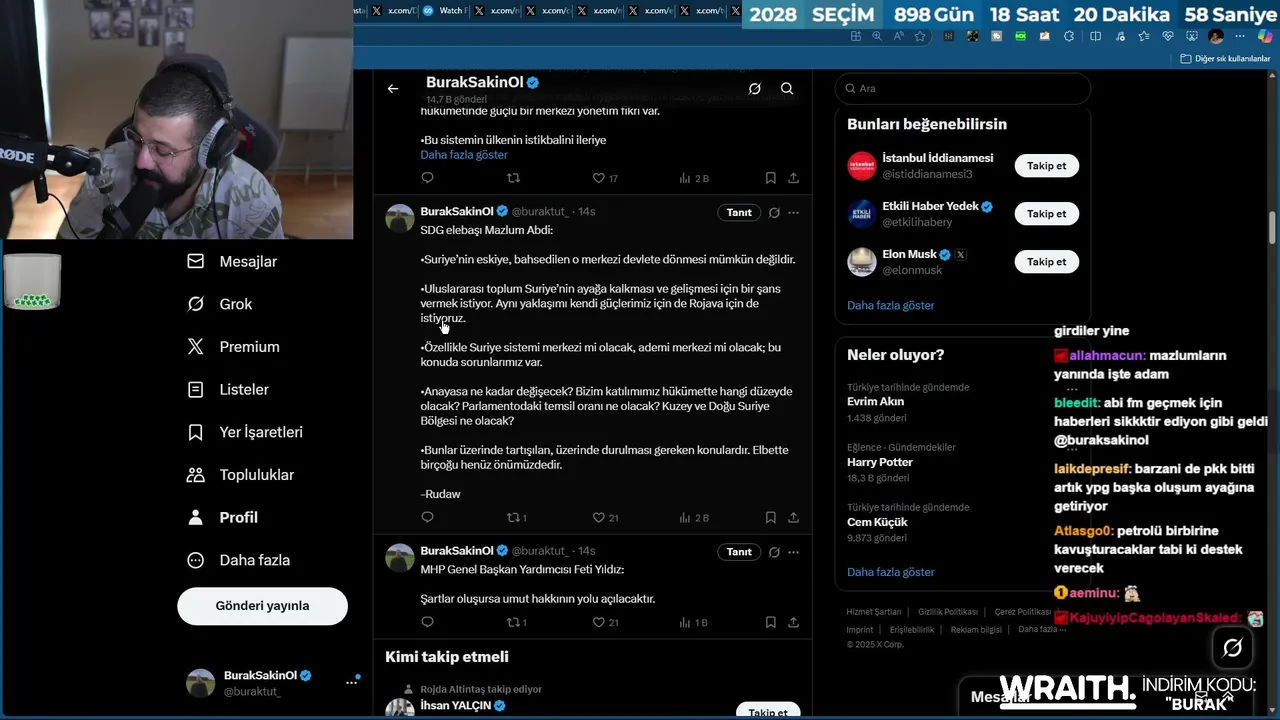1280x720 pixels.
Task: Repost the top post with 17 likes
Action: 513,178
